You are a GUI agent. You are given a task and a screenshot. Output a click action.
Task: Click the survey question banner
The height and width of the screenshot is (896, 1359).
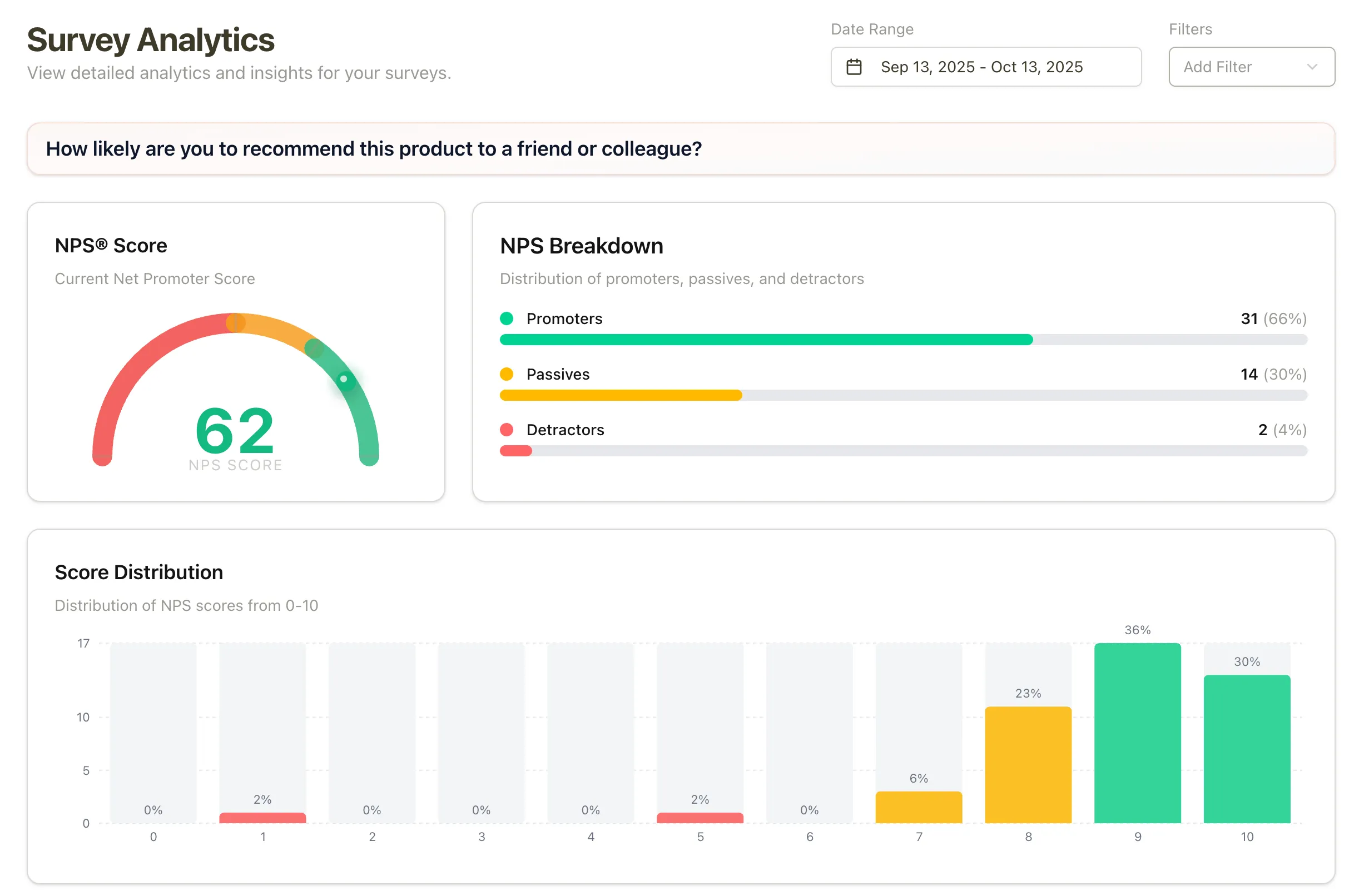pyautogui.click(x=680, y=148)
